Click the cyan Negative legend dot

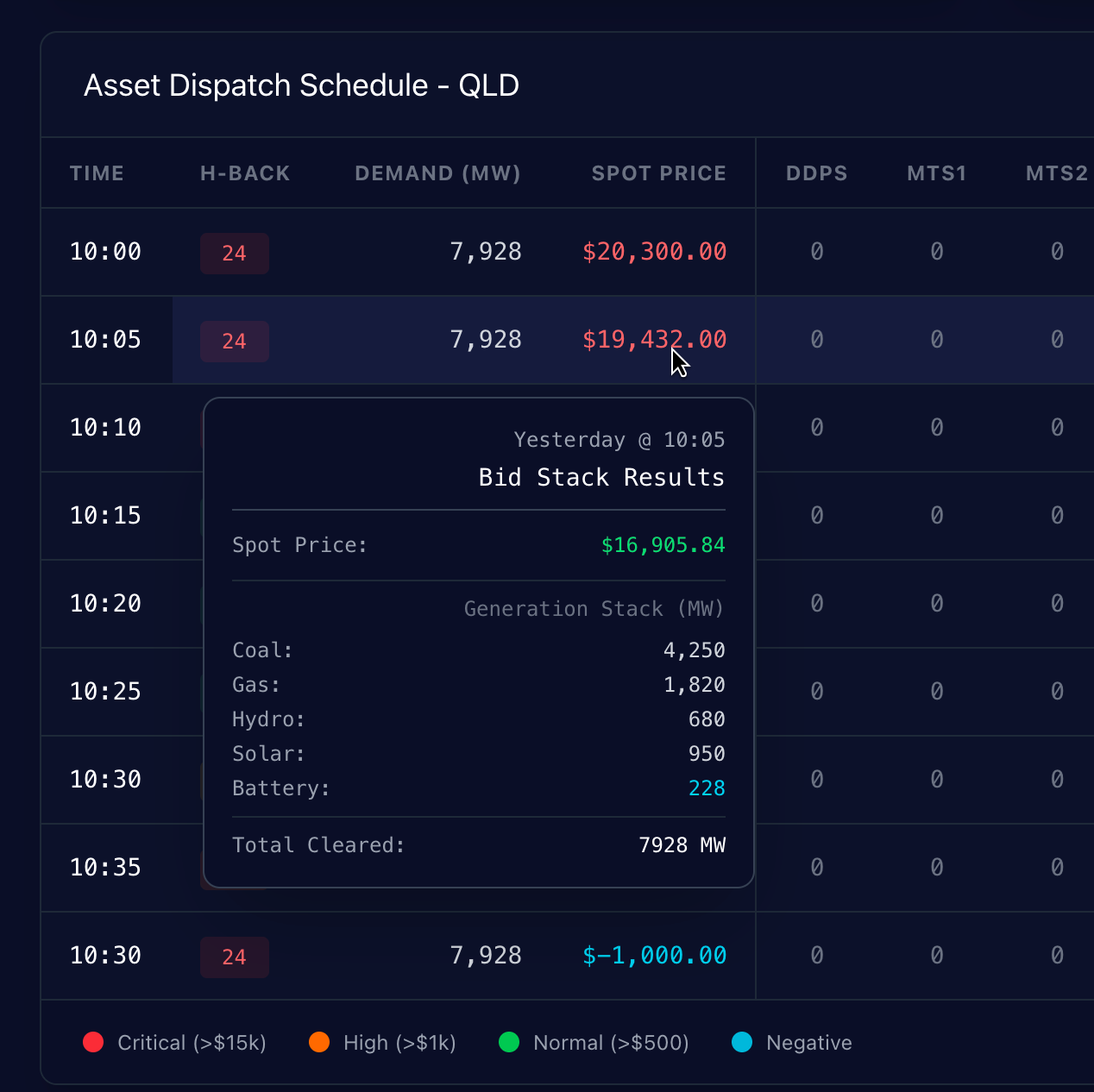click(x=742, y=1042)
